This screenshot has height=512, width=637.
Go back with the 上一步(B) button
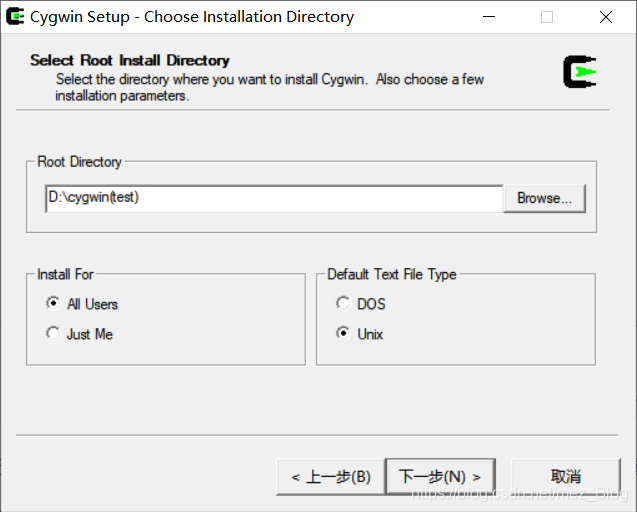point(331,477)
